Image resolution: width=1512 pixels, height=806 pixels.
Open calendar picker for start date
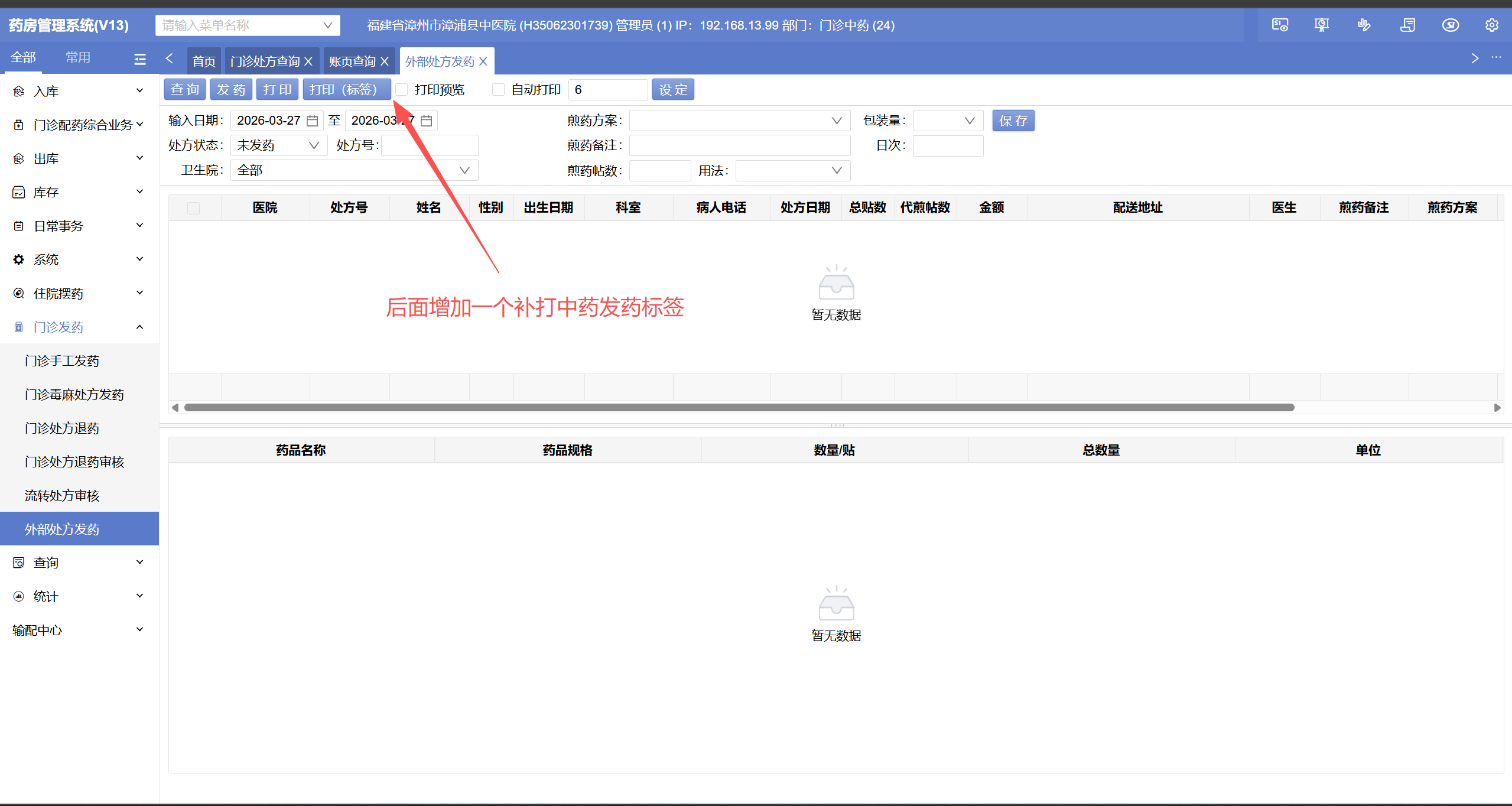[x=313, y=121]
